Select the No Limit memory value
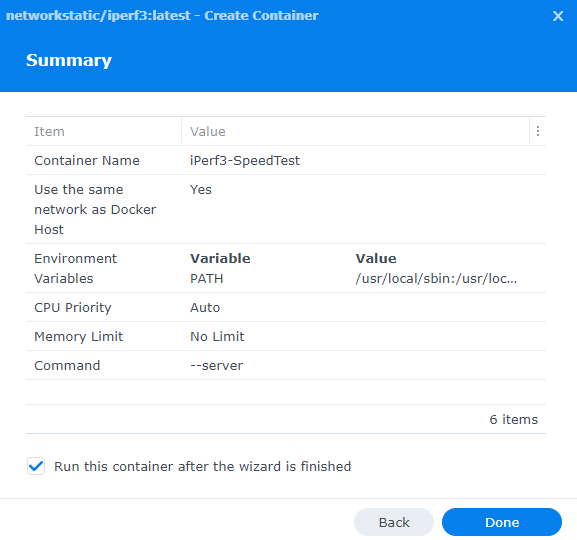The width and height of the screenshot is (577, 540). point(217,336)
